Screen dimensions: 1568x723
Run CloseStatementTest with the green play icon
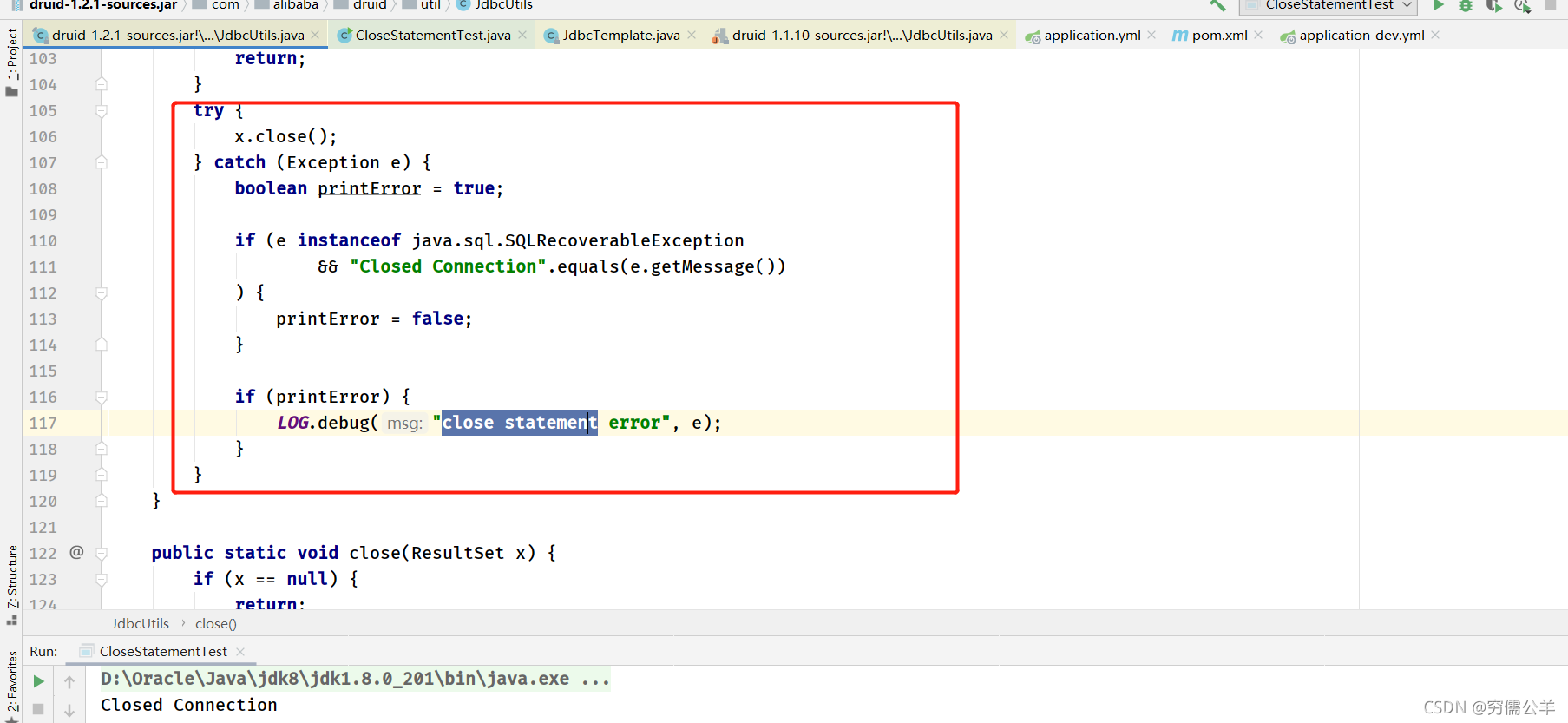pos(1438,5)
